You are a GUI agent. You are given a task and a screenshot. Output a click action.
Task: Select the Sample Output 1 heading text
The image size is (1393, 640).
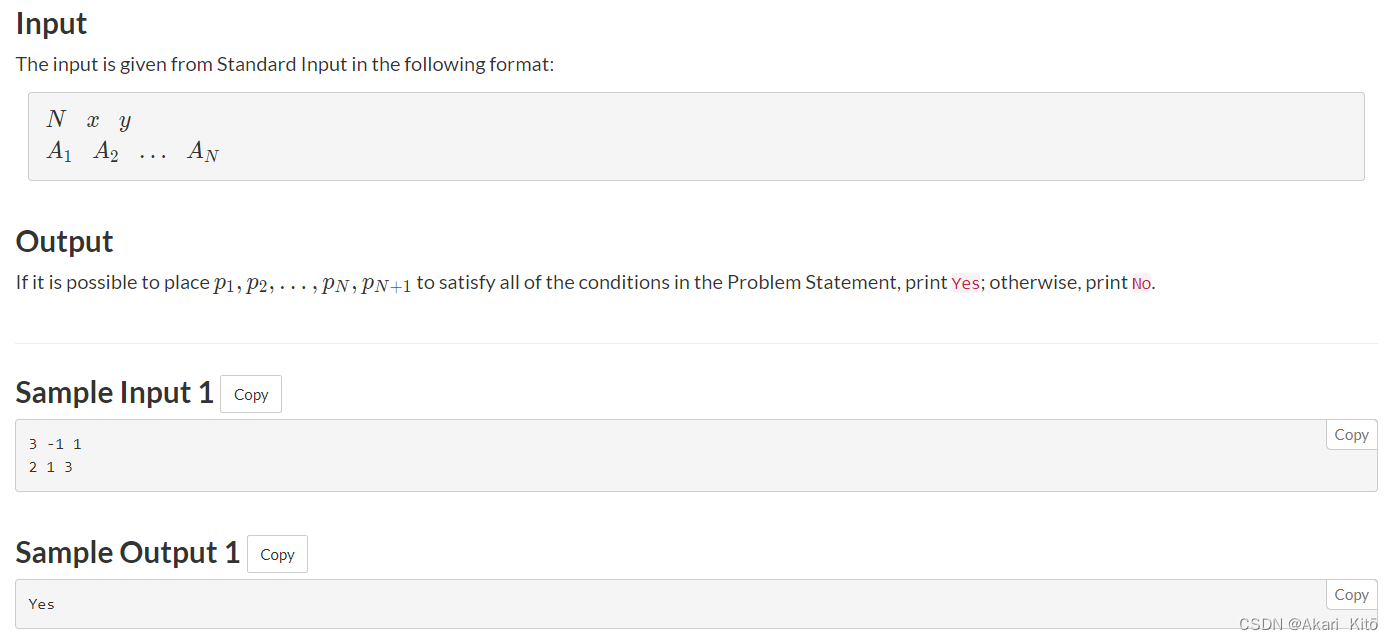pyautogui.click(x=128, y=553)
